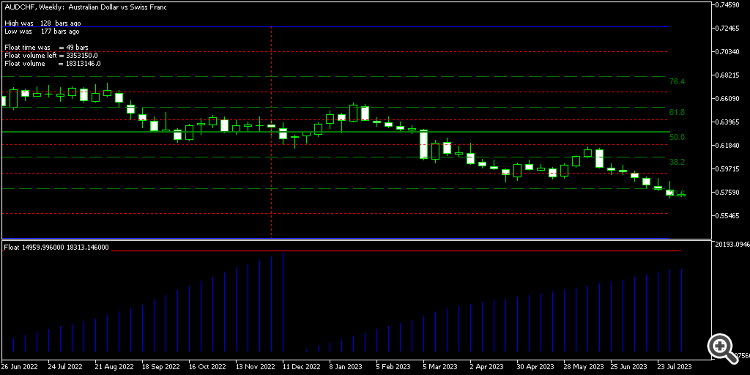Click the Fibonacci 38.2 level label
Screen dimensions: 750x375
[x=677, y=163]
